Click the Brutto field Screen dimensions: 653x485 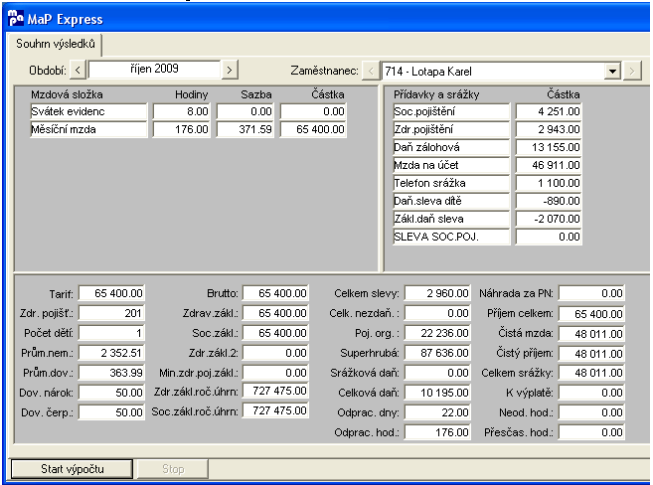[275, 293]
